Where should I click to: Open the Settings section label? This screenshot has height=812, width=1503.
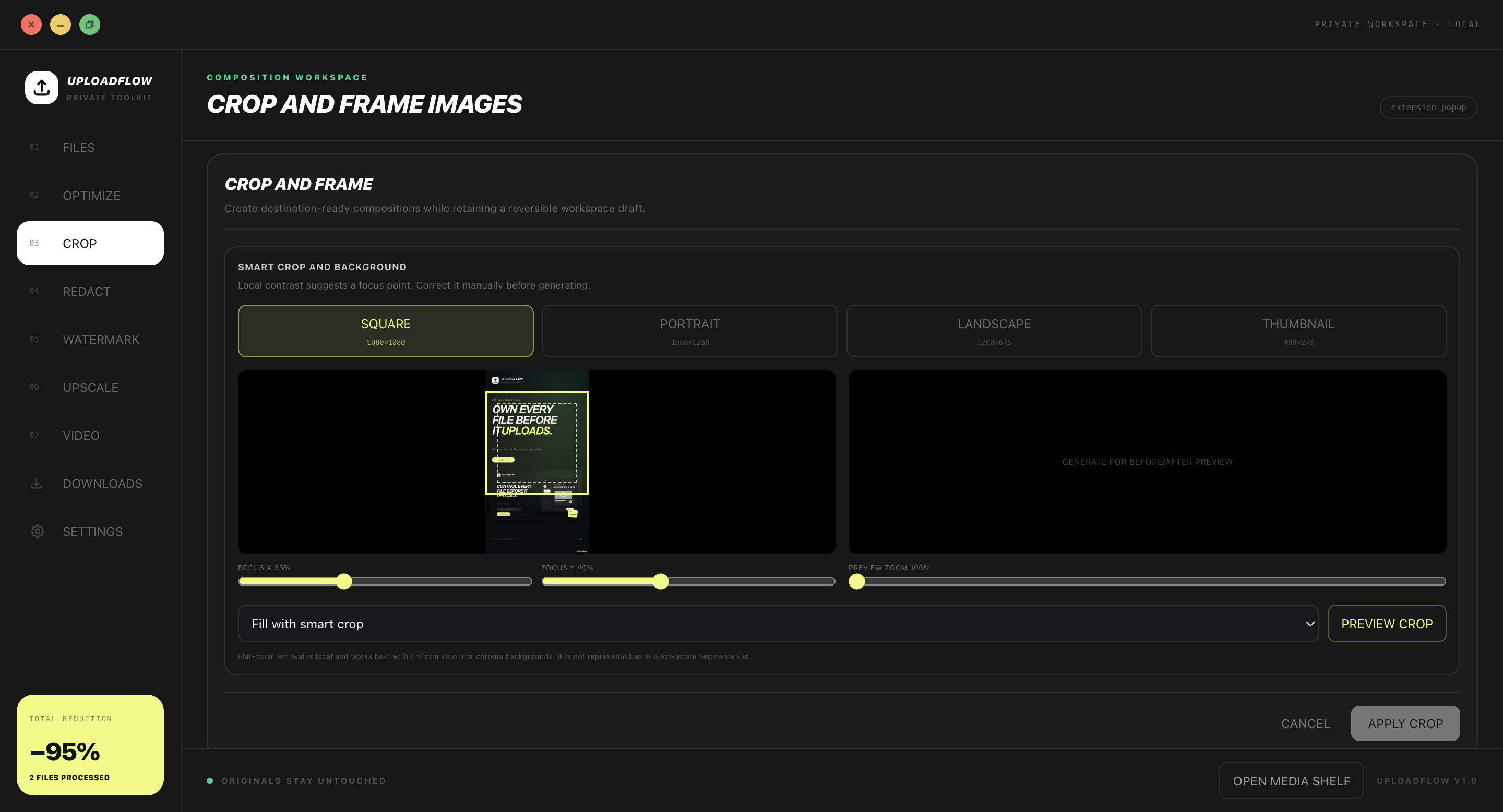93,531
